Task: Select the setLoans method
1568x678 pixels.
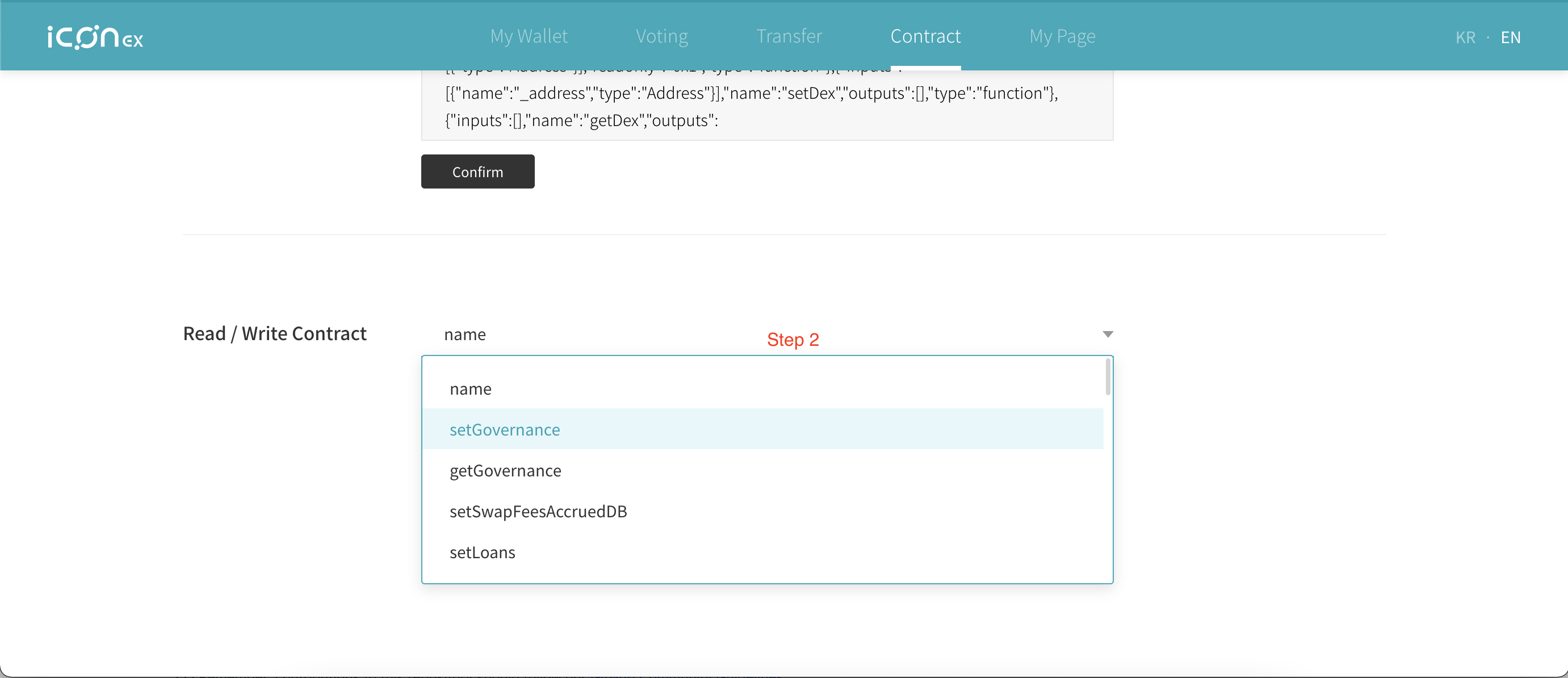Action: (482, 552)
